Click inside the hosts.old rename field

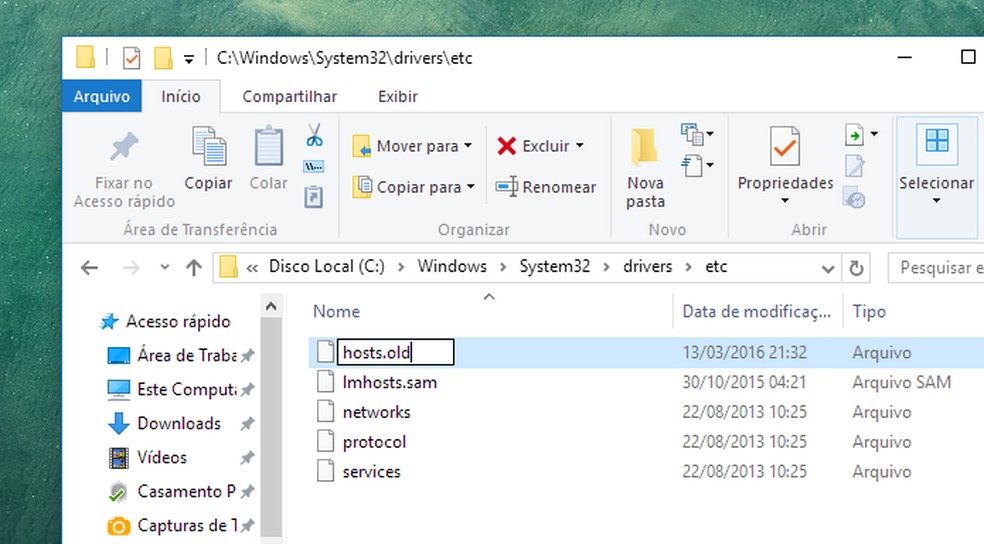(x=395, y=352)
